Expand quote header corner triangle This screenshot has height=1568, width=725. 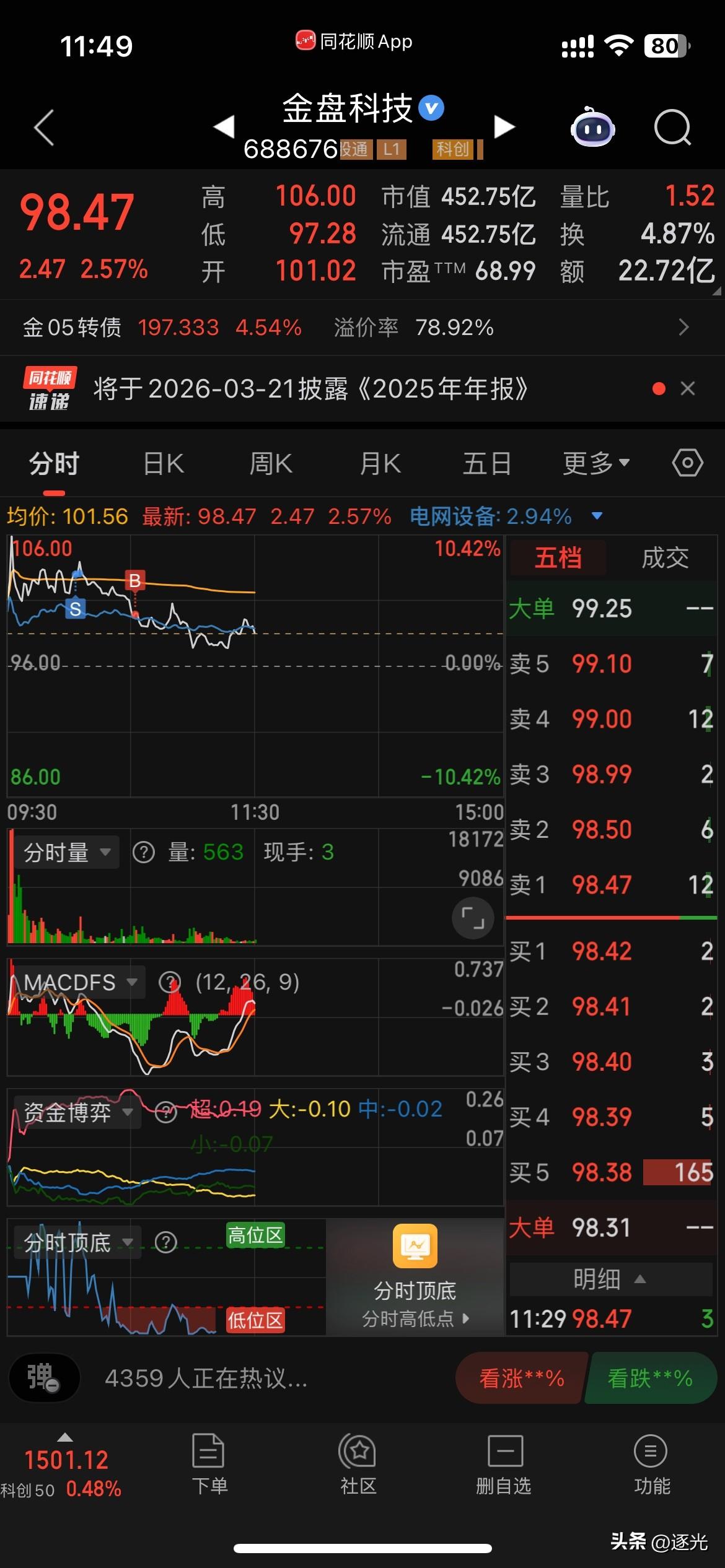[716, 290]
